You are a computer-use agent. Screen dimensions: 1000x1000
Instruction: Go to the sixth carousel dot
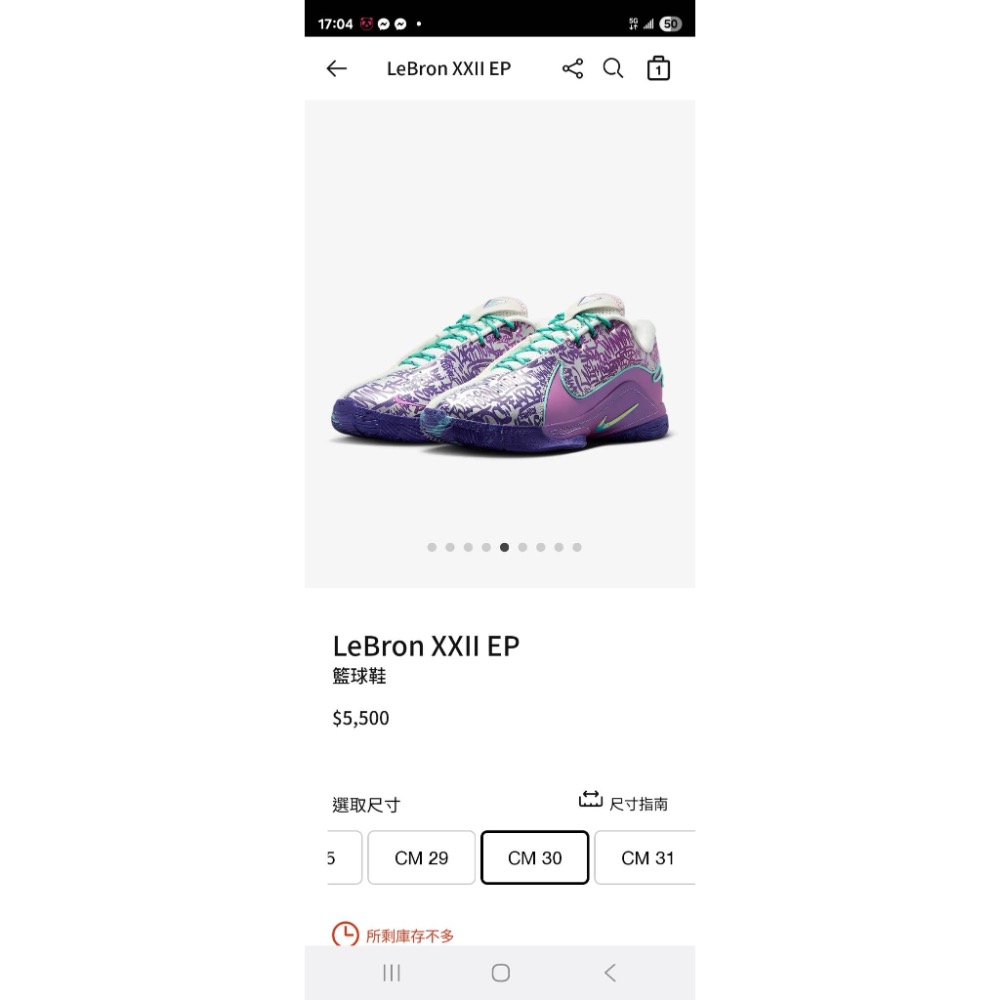click(522, 547)
